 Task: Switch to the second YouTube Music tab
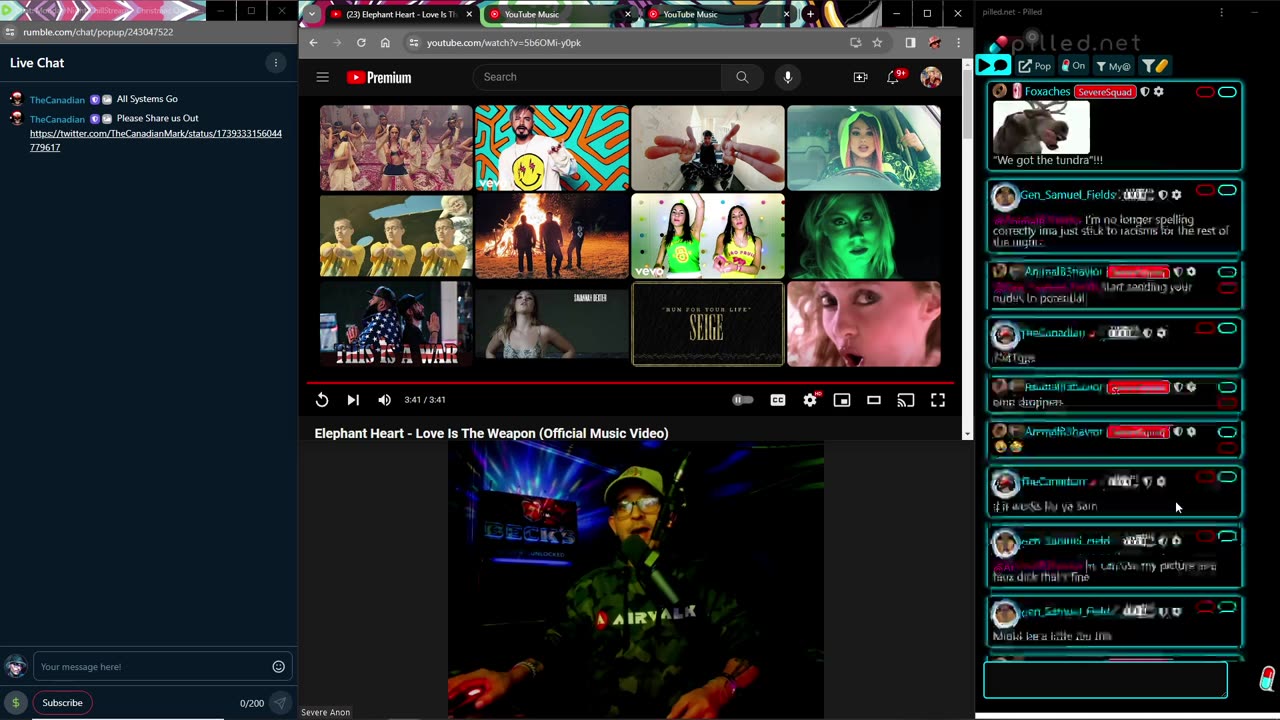(716, 15)
